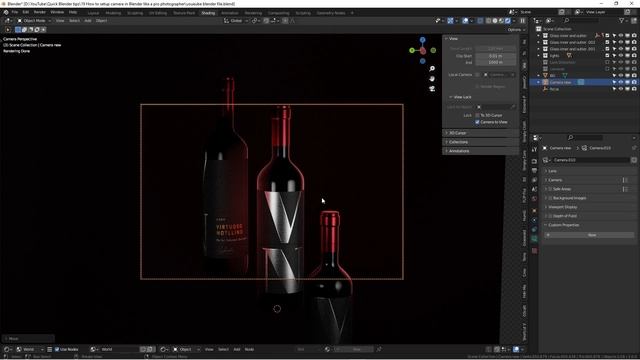The width and height of the screenshot is (640, 360).
Task: Click select box tool icon in header
Action: point(18,29)
